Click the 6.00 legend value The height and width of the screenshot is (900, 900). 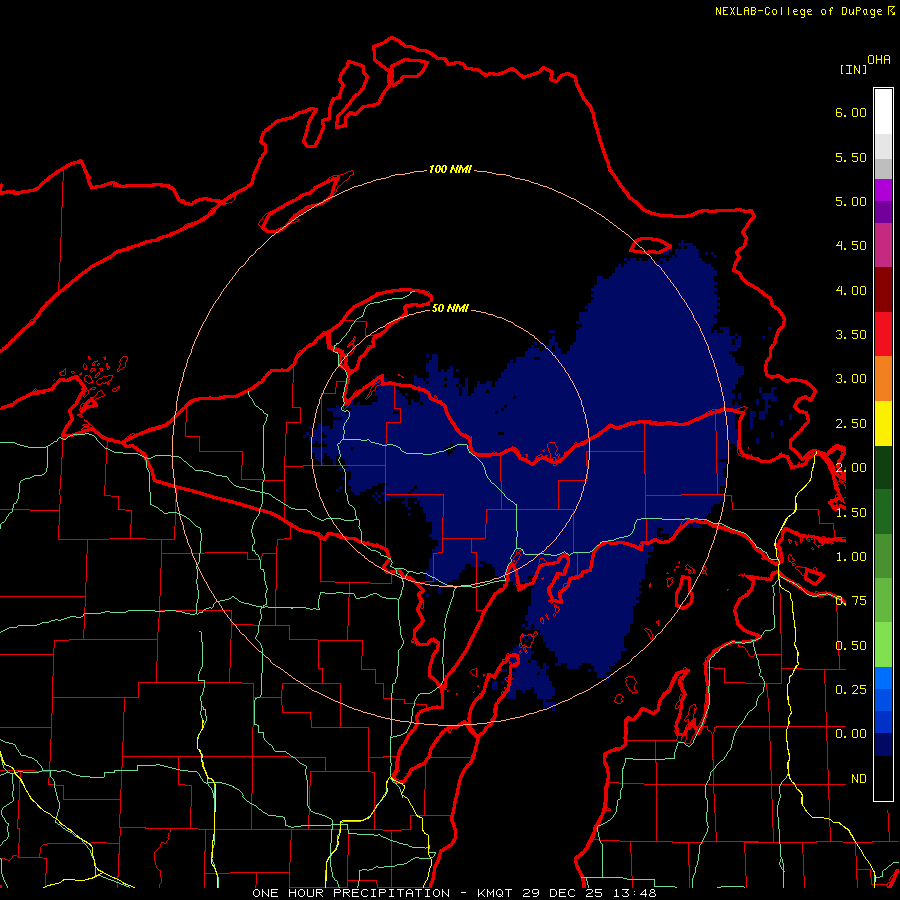tap(851, 112)
